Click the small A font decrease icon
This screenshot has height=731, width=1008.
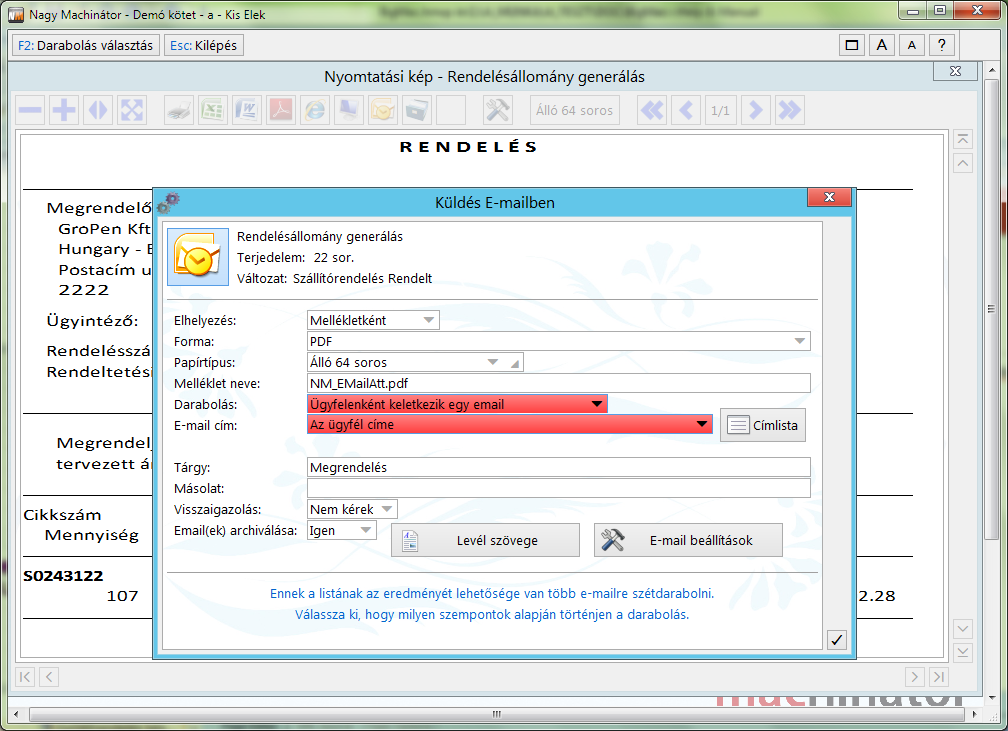912,45
